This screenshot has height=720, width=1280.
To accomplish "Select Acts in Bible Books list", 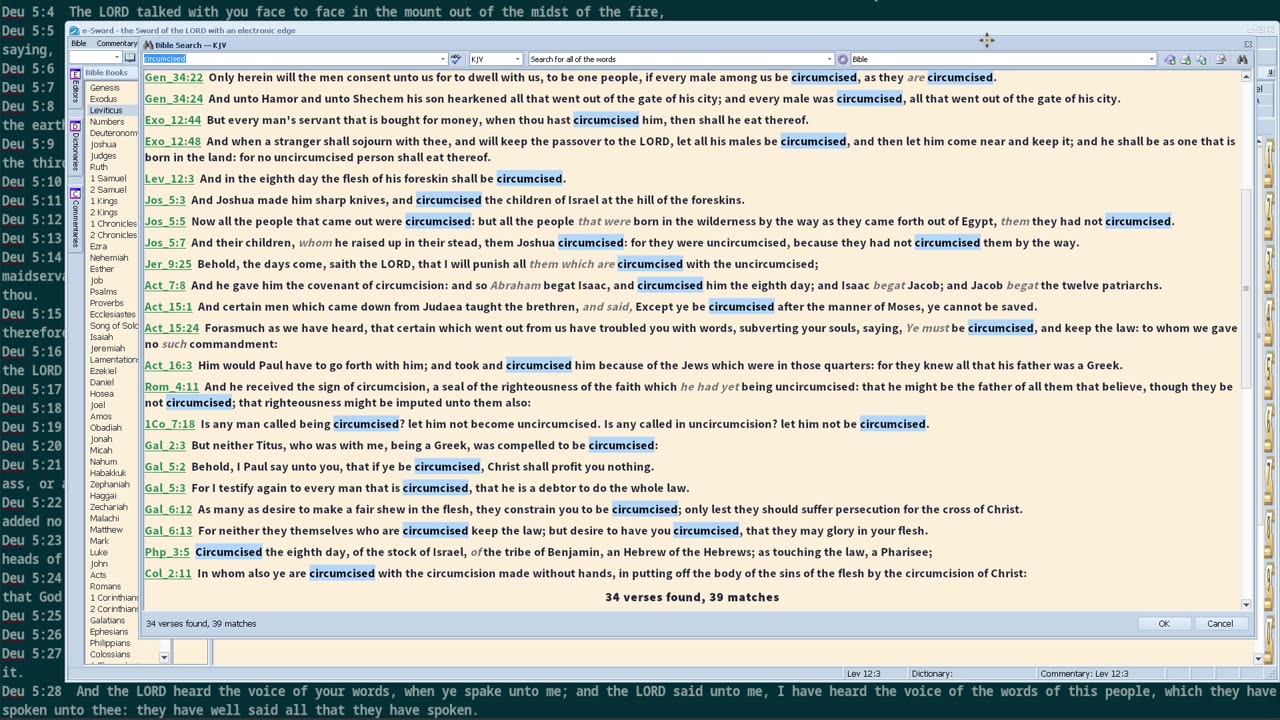I will pos(98,576).
